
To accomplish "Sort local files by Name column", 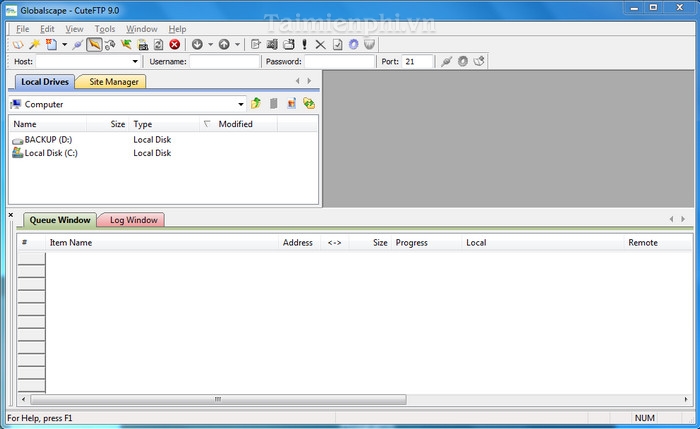I will click(26, 125).
